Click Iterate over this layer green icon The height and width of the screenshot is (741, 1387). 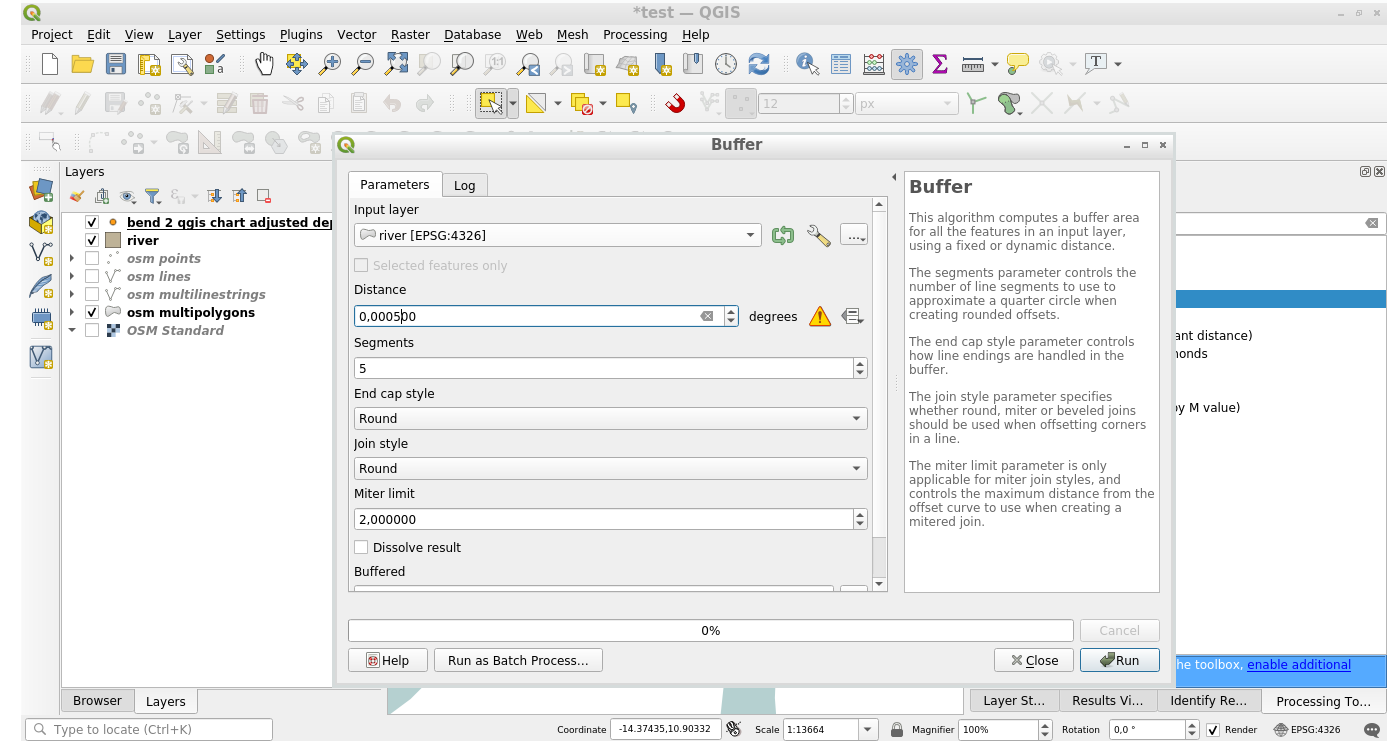(x=782, y=235)
